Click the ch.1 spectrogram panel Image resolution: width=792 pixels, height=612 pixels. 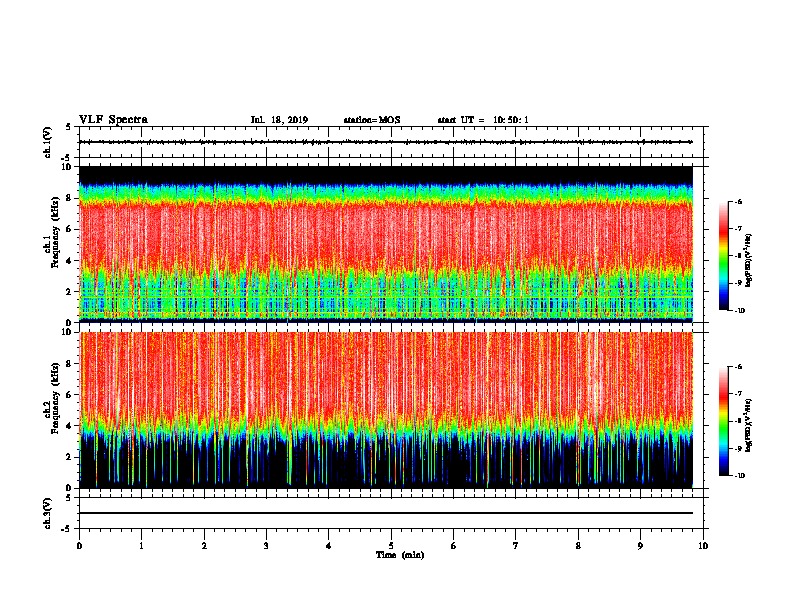coord(386,244)
